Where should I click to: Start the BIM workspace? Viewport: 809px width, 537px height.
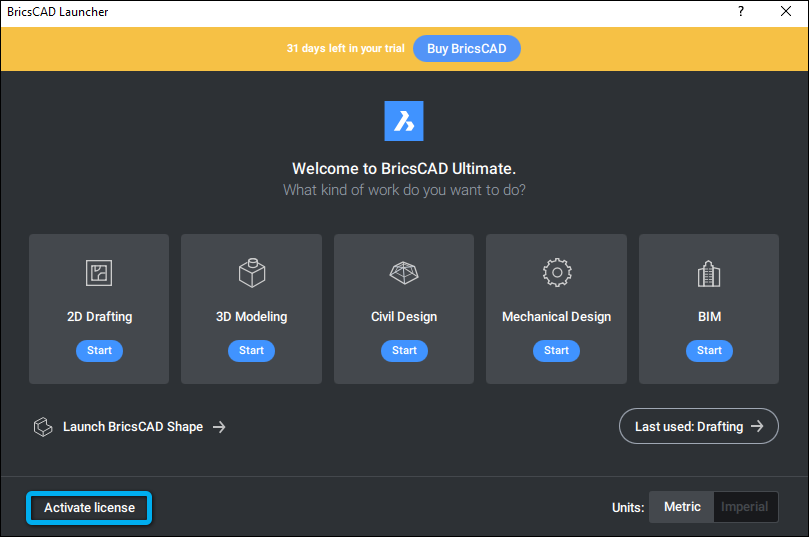709,351
